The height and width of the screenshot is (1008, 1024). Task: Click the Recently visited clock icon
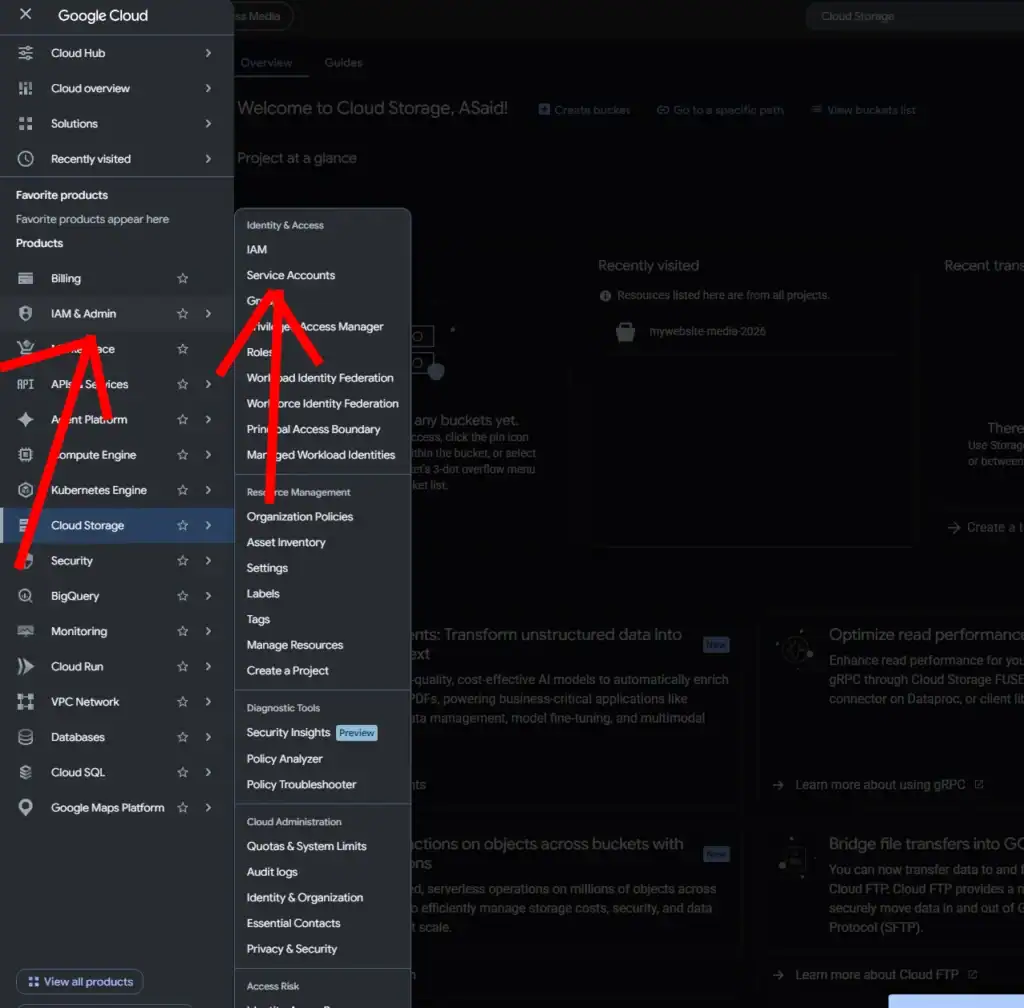click(25, 159)
